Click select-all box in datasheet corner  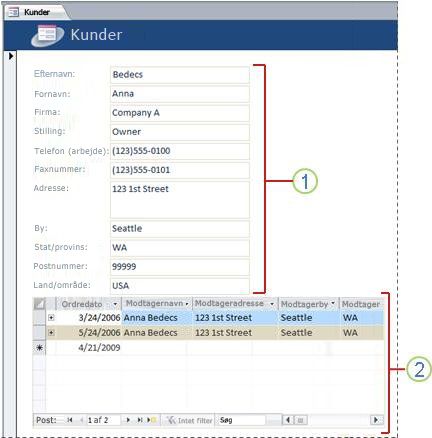click(x=39, y=304)
